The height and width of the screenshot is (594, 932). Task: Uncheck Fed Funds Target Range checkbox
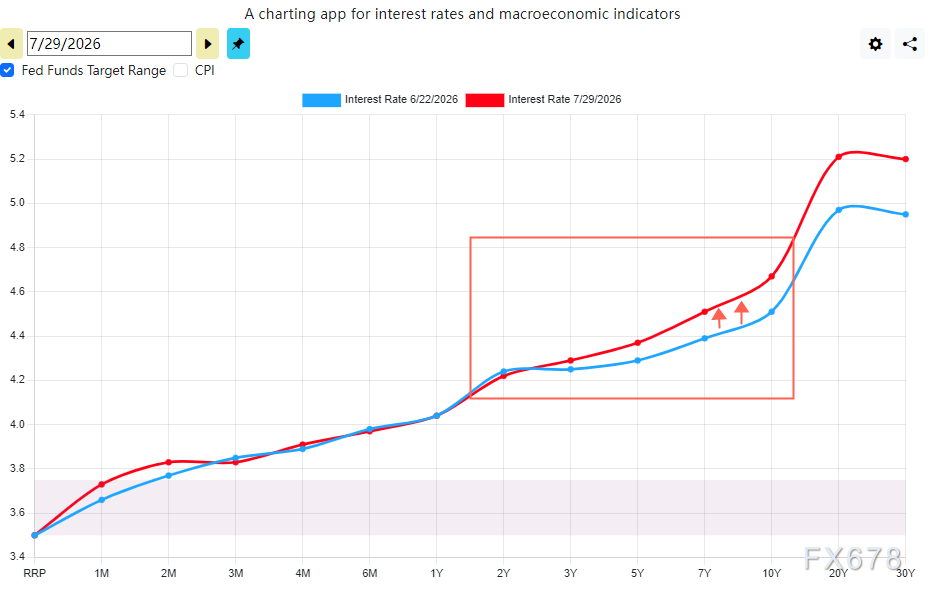(7, 70)
